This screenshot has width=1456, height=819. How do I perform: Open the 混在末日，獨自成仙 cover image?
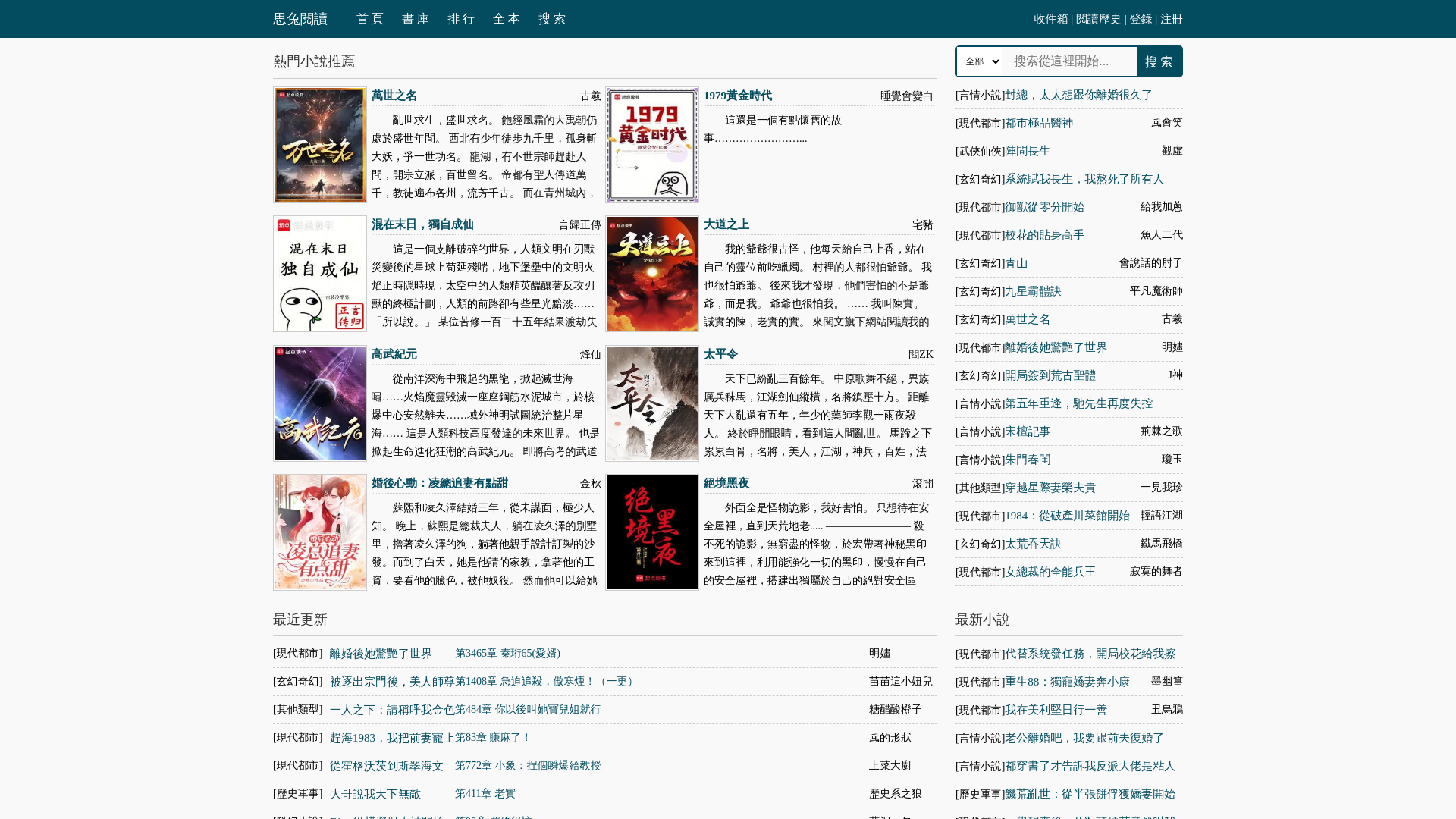[x=320, y=274]
